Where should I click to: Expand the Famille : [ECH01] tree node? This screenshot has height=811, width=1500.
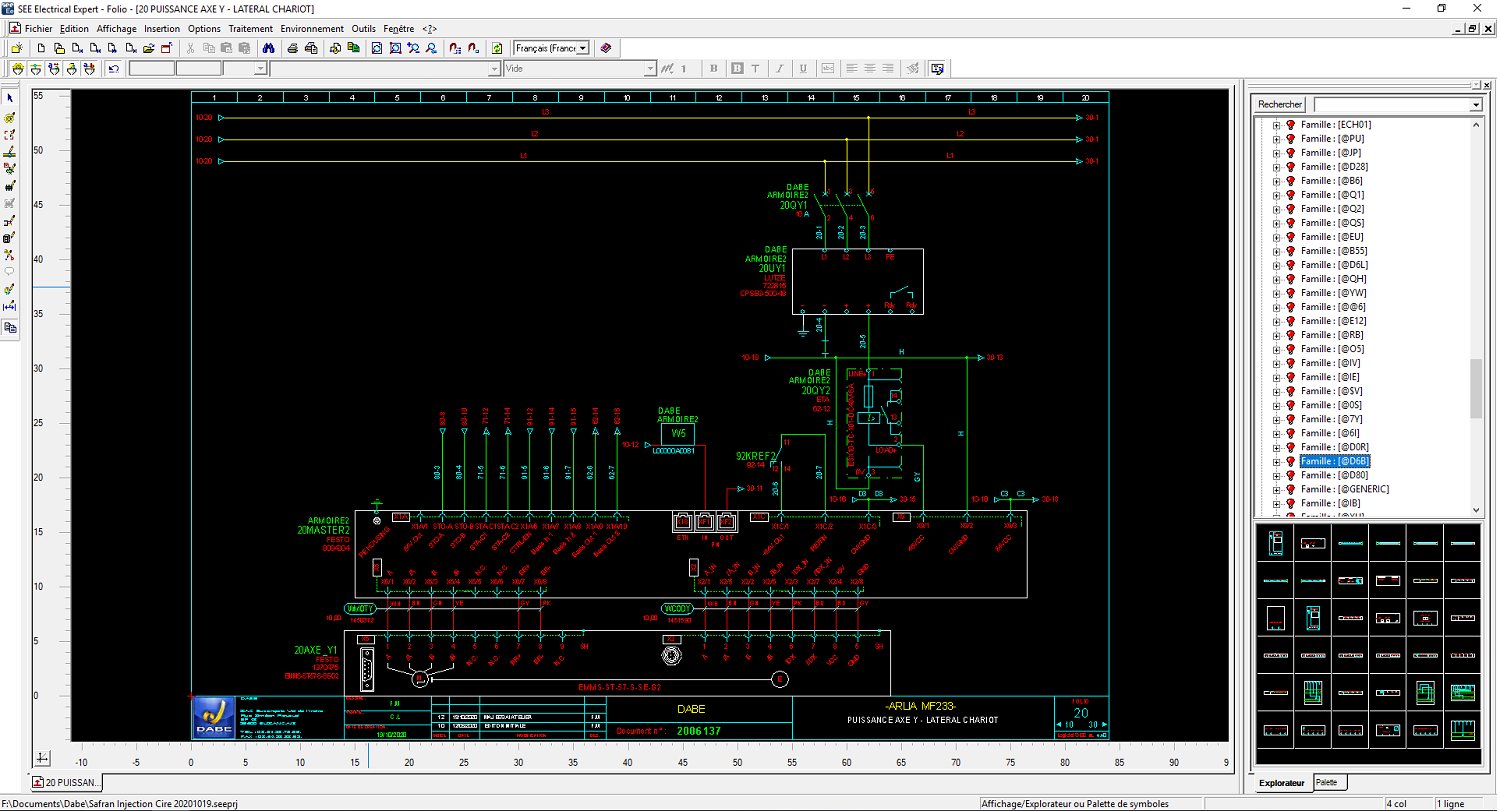coord(1276,125)
